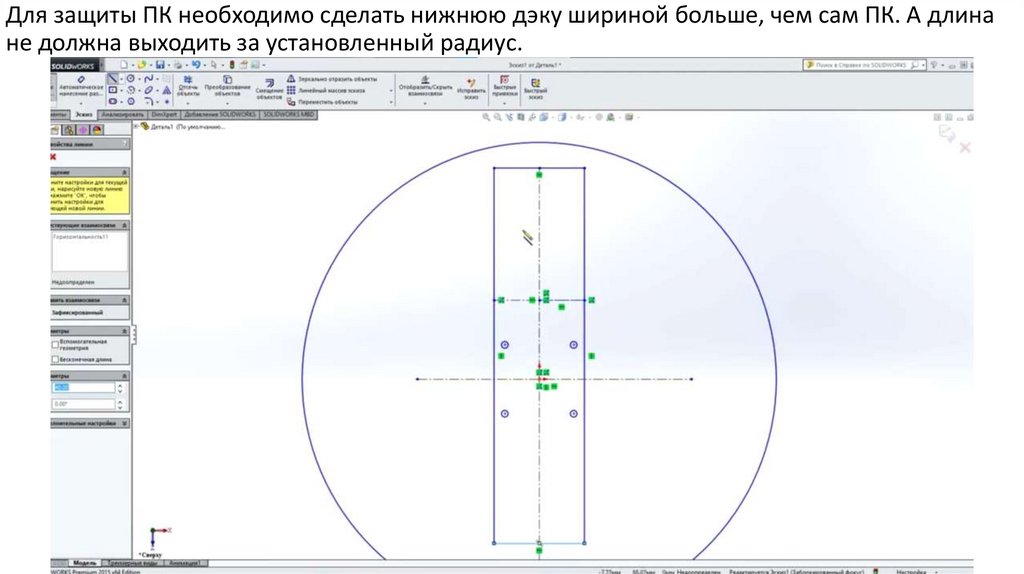This screenshot has width=1024, height=574.
Task: Switch to the Evaluate (Анализировать) tab
Action: 123,114
